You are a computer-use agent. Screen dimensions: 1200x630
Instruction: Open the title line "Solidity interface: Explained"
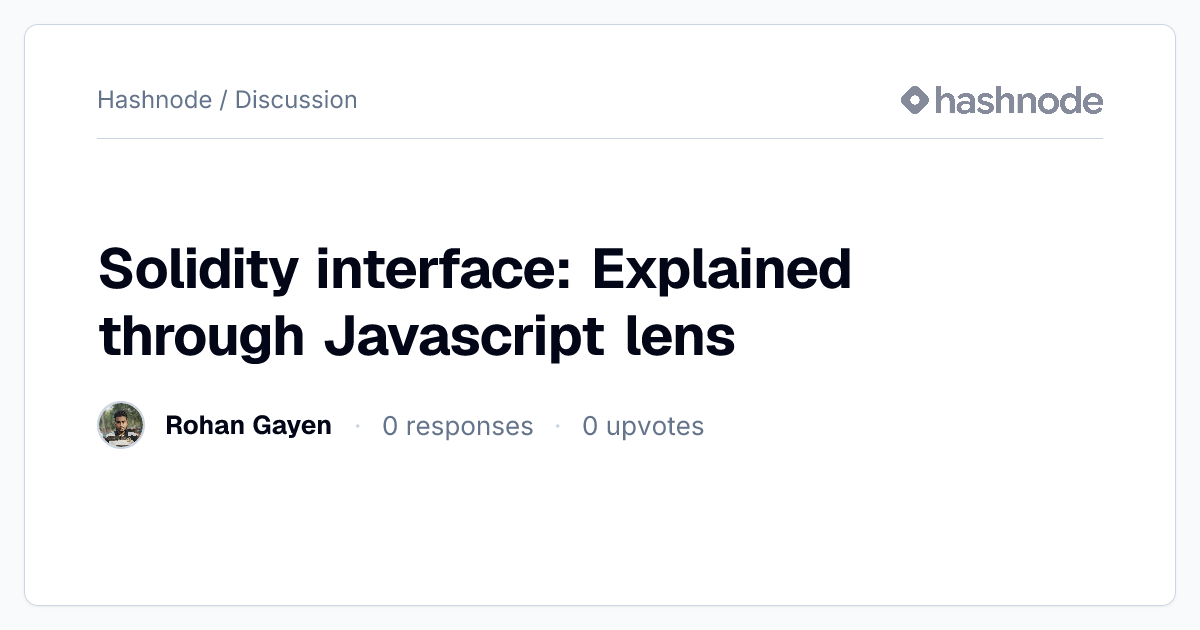(475, 268)
